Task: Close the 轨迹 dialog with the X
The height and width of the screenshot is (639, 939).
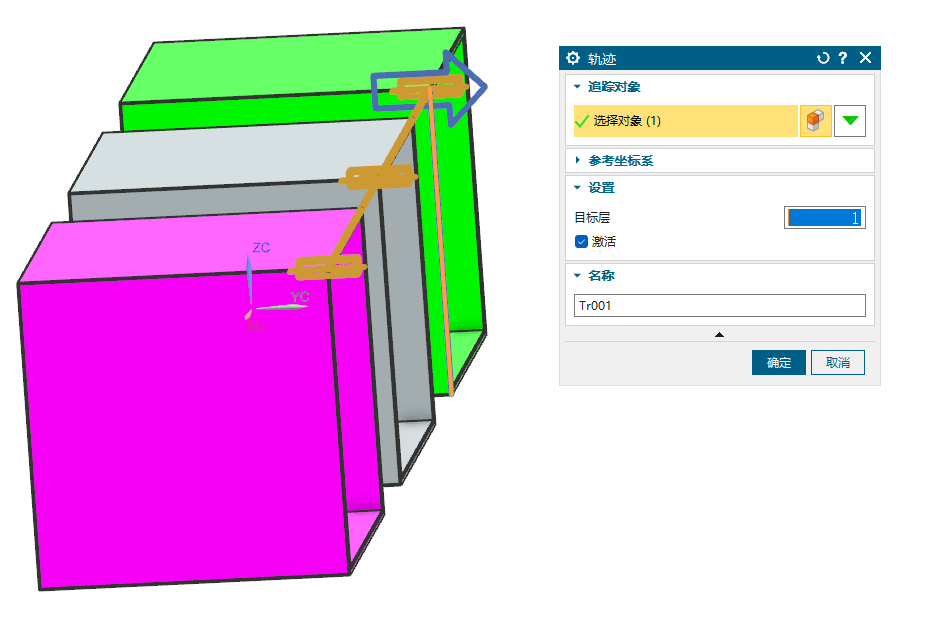Action: [x=866, y=58]
